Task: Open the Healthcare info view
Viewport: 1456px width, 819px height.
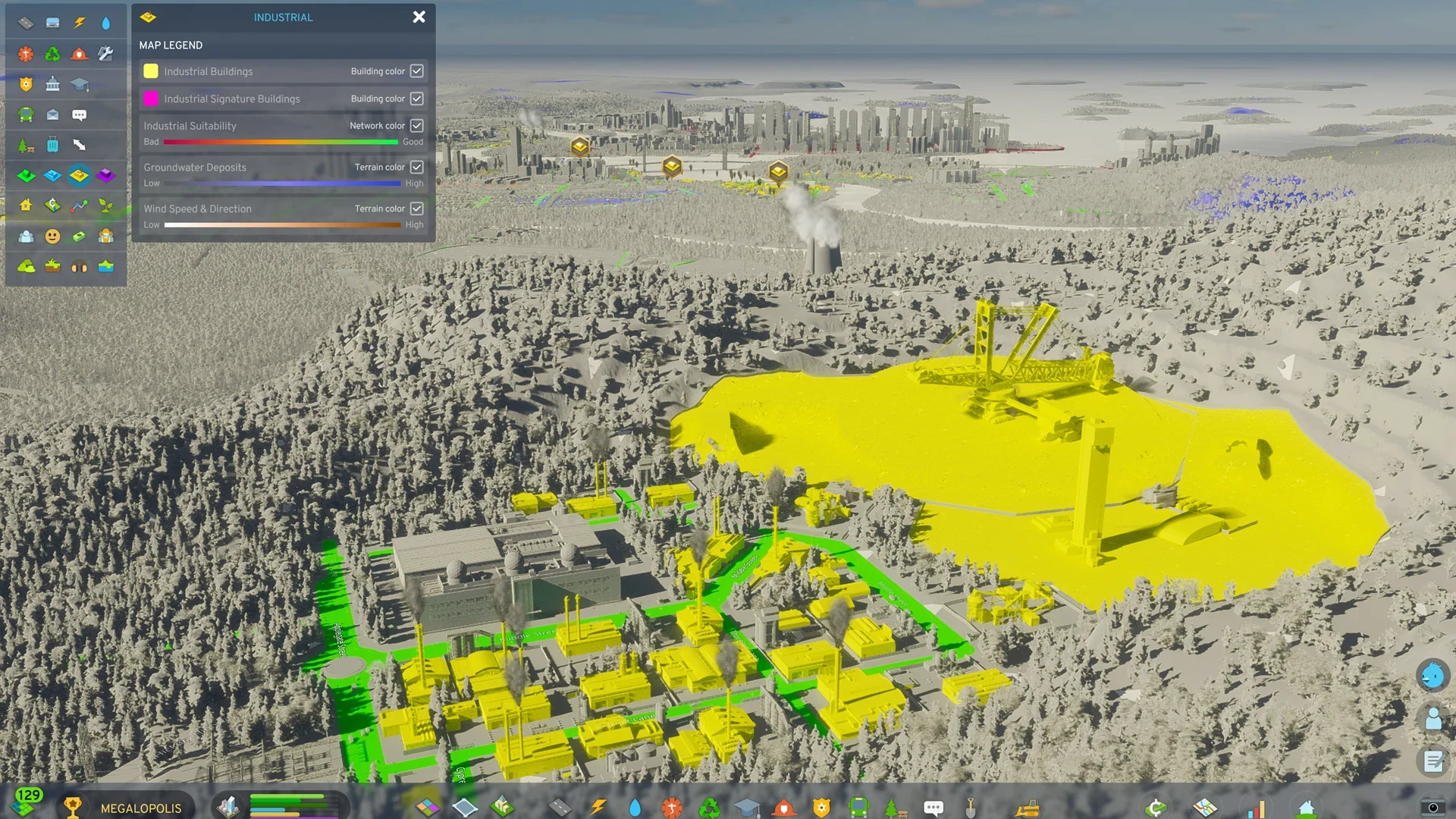Action: (x=26, y=54)
